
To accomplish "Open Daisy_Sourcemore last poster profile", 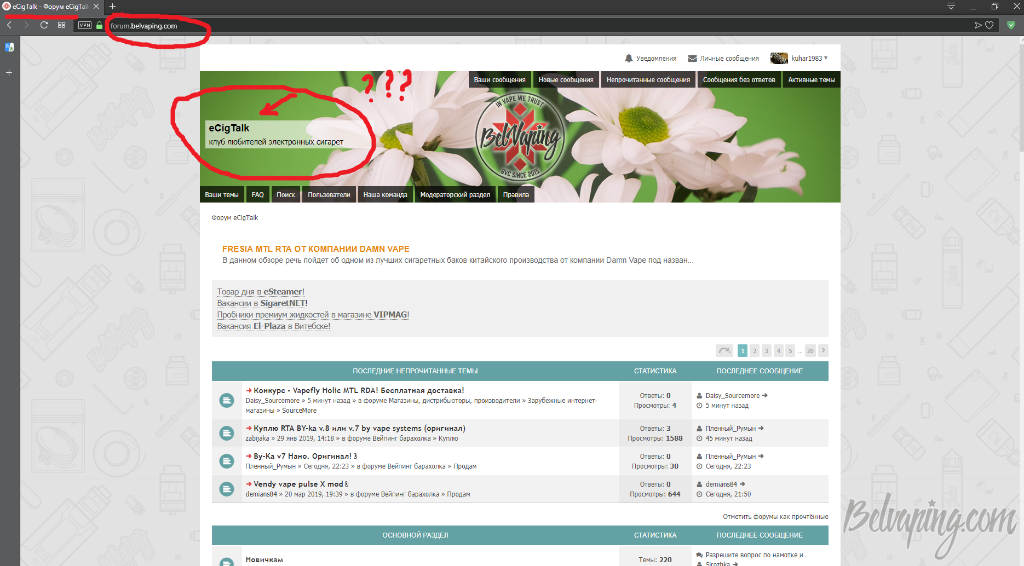I will (x=732, y=396).
